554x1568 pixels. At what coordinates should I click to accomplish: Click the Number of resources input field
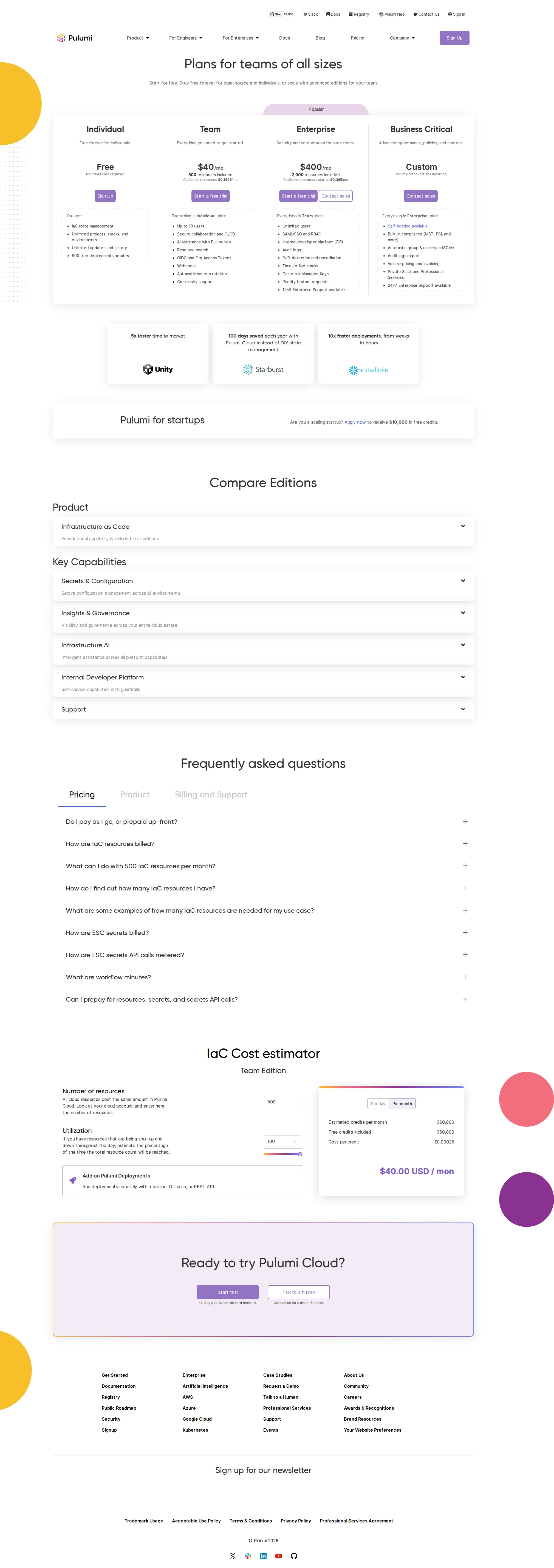282,1102
